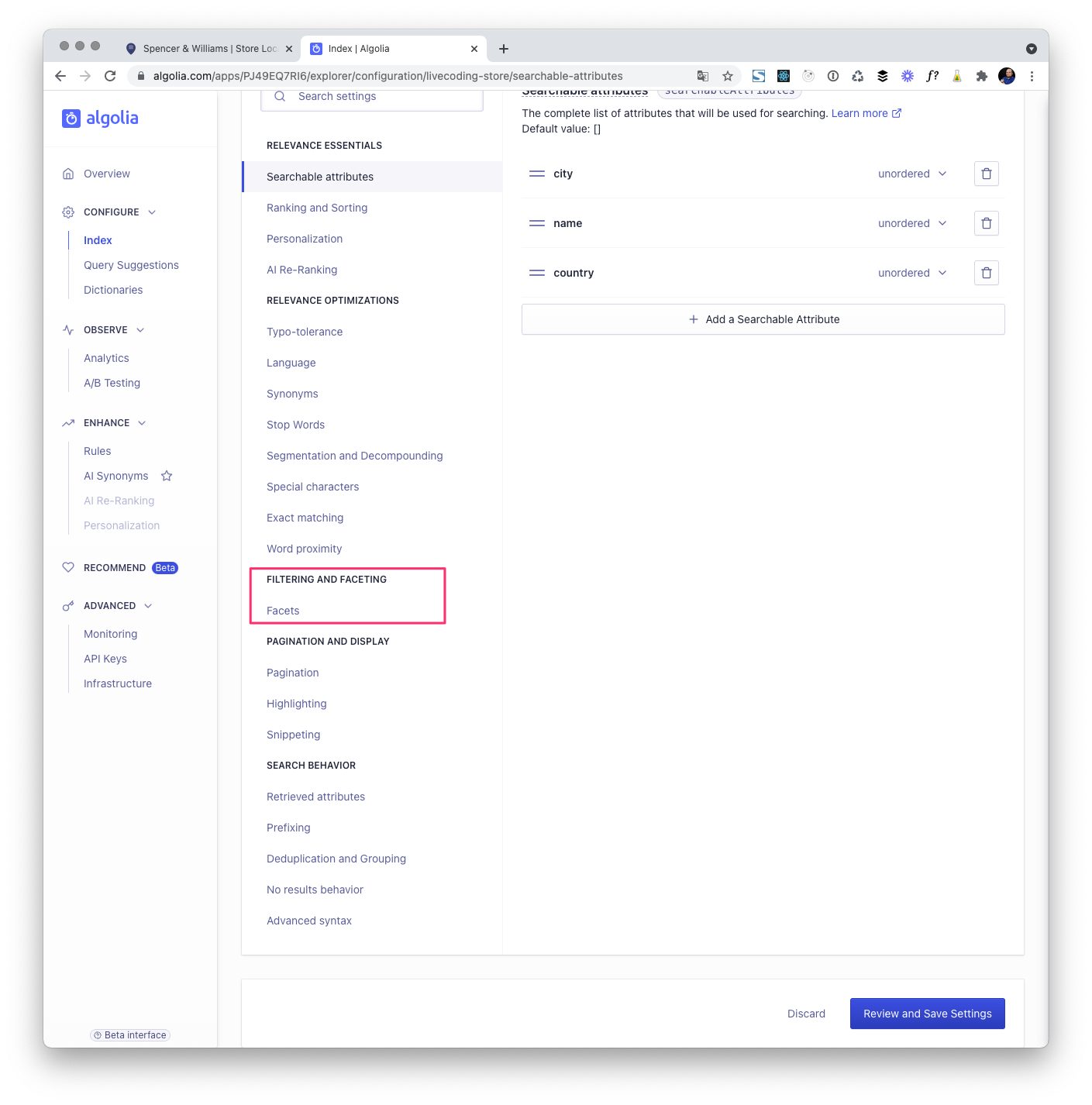Open the API Keys page
The height and width of the screenshot is (1105, 1092).
[x=105, y=659]
